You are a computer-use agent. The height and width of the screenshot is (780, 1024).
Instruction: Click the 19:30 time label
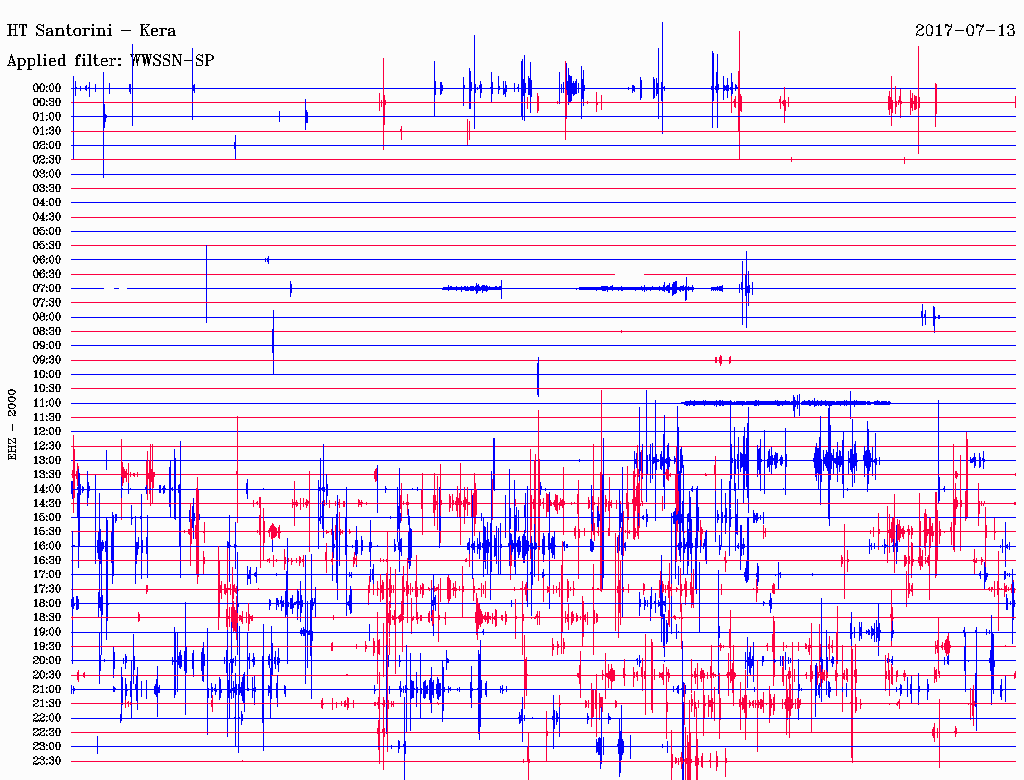[46, 647]
